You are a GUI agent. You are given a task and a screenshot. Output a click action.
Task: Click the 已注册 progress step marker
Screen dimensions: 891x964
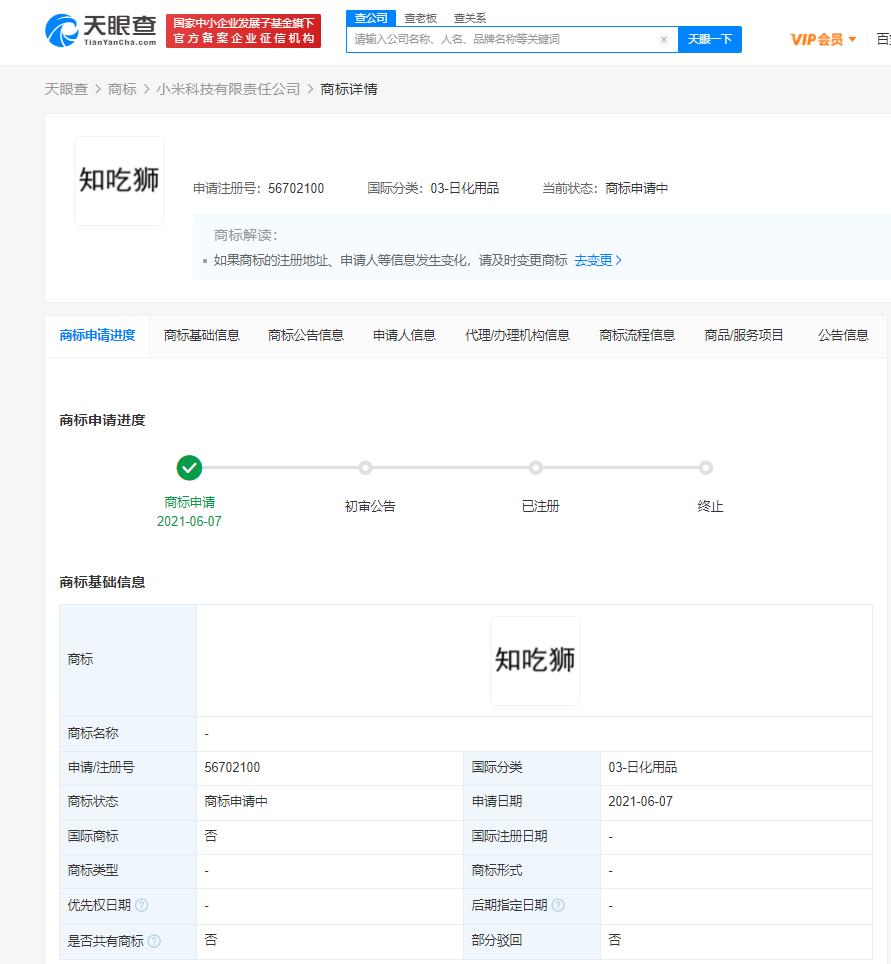click(x=536, y=468)
